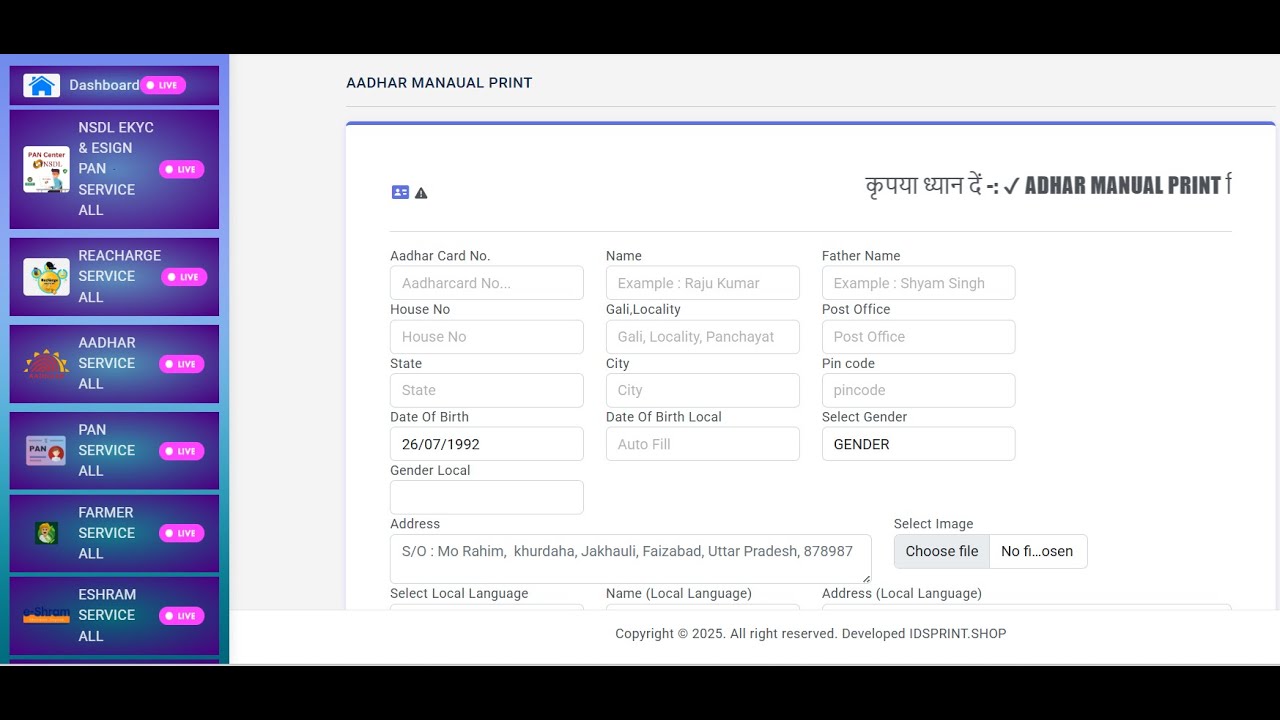Click the Address textarea

click(631, 559)
